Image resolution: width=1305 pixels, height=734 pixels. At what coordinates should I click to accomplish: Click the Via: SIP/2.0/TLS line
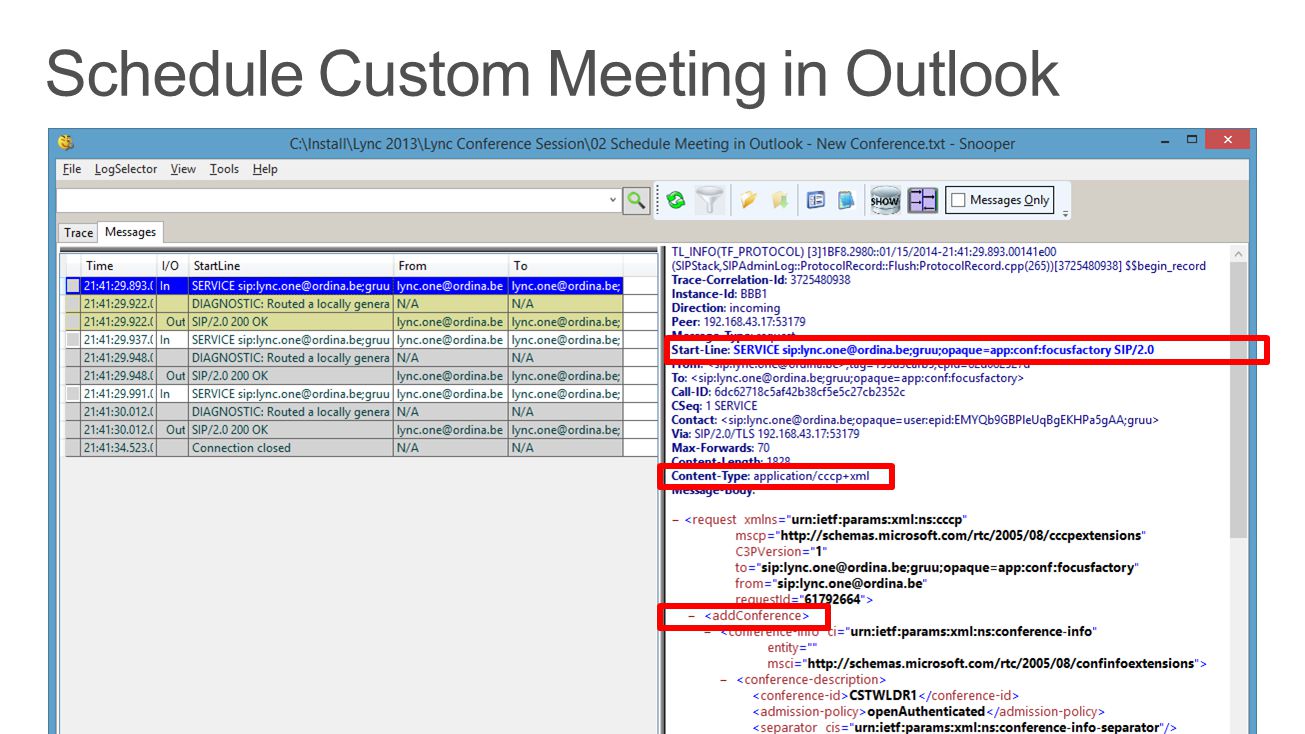[x=765, y=434]
